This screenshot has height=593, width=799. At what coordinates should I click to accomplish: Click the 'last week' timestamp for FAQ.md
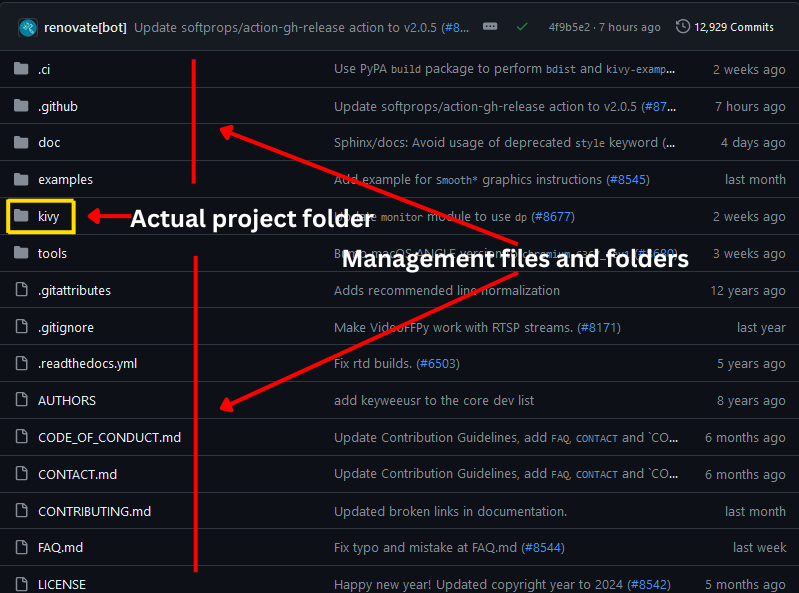click(x=759, y=548)
